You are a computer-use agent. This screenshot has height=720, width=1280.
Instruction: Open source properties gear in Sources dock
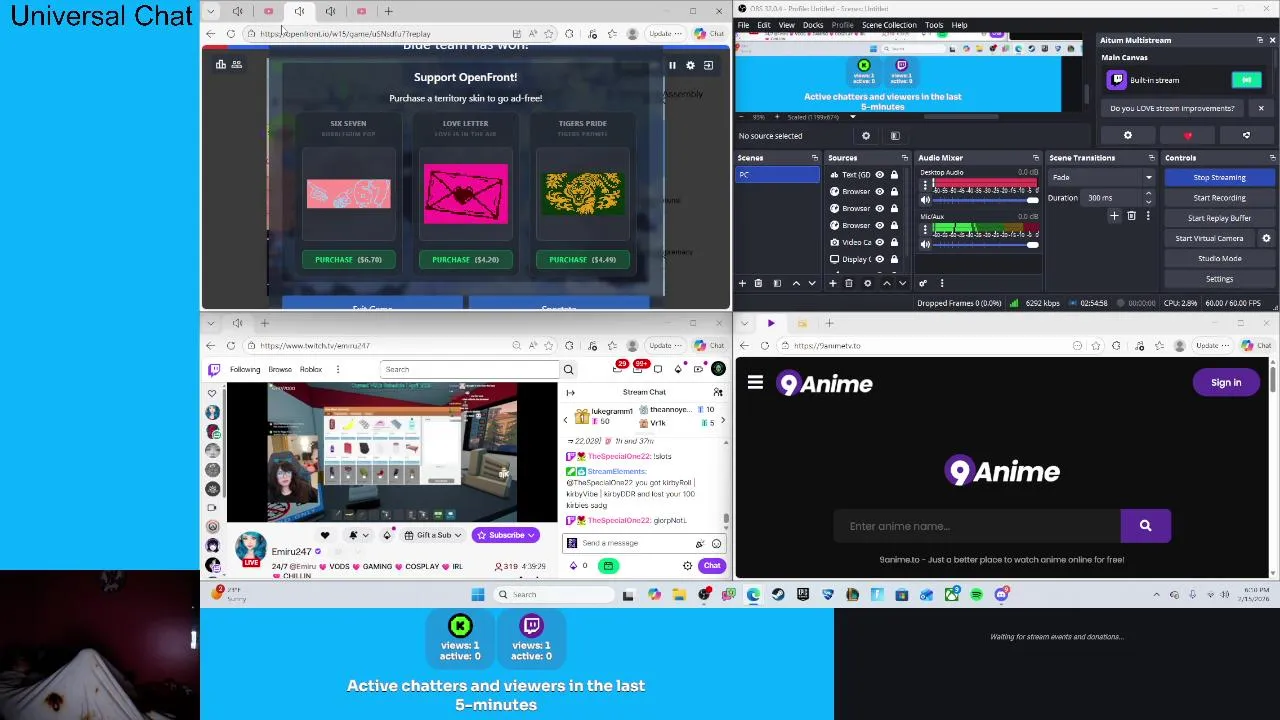click(867, 284)
